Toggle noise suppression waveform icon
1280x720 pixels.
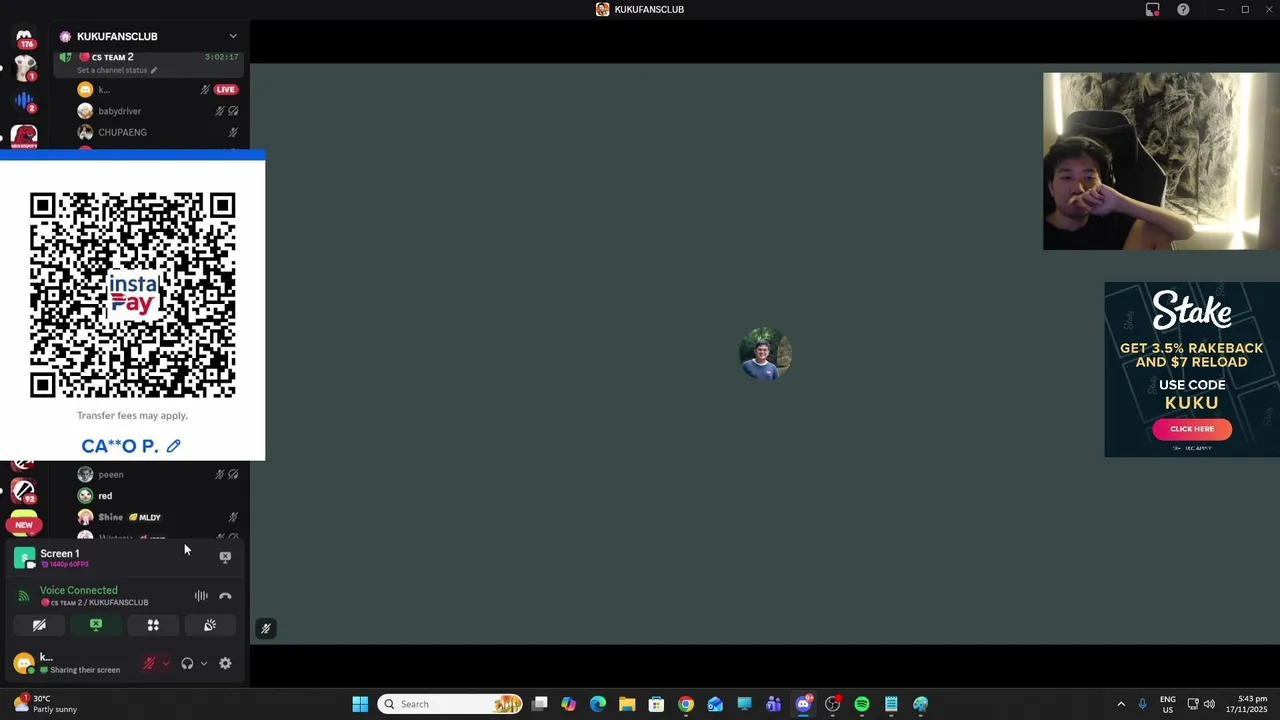pyautogui.click(x=201, y=596)
